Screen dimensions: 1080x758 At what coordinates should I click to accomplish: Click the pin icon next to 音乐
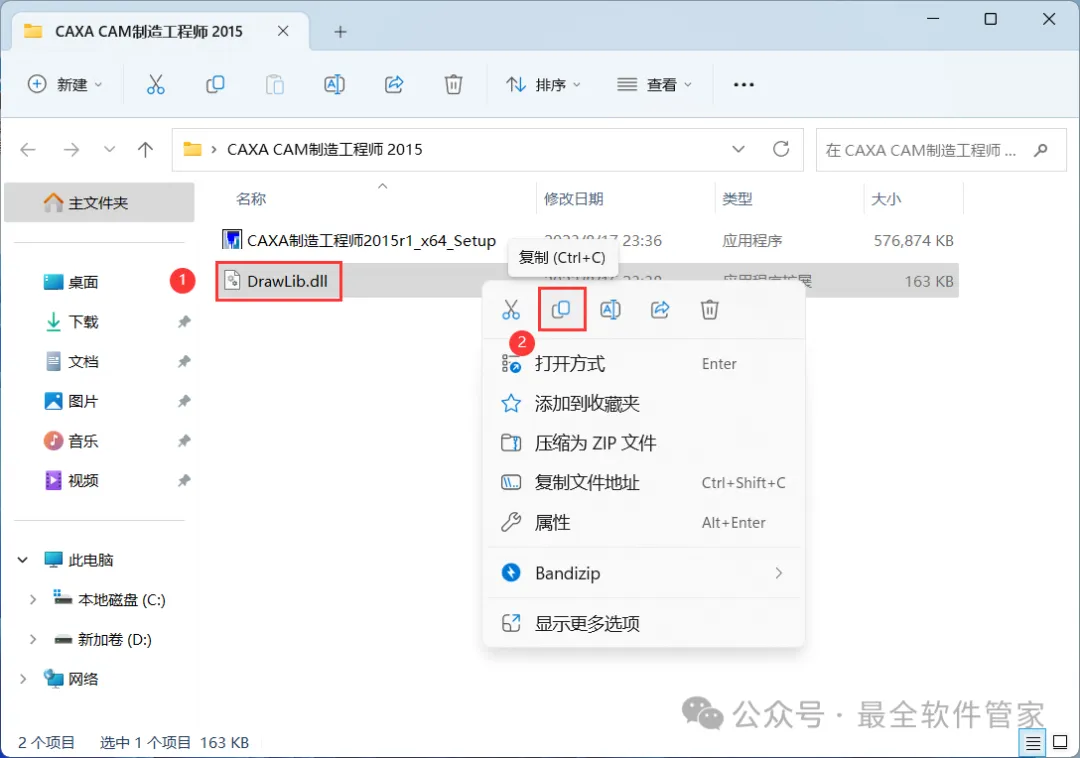184,441
